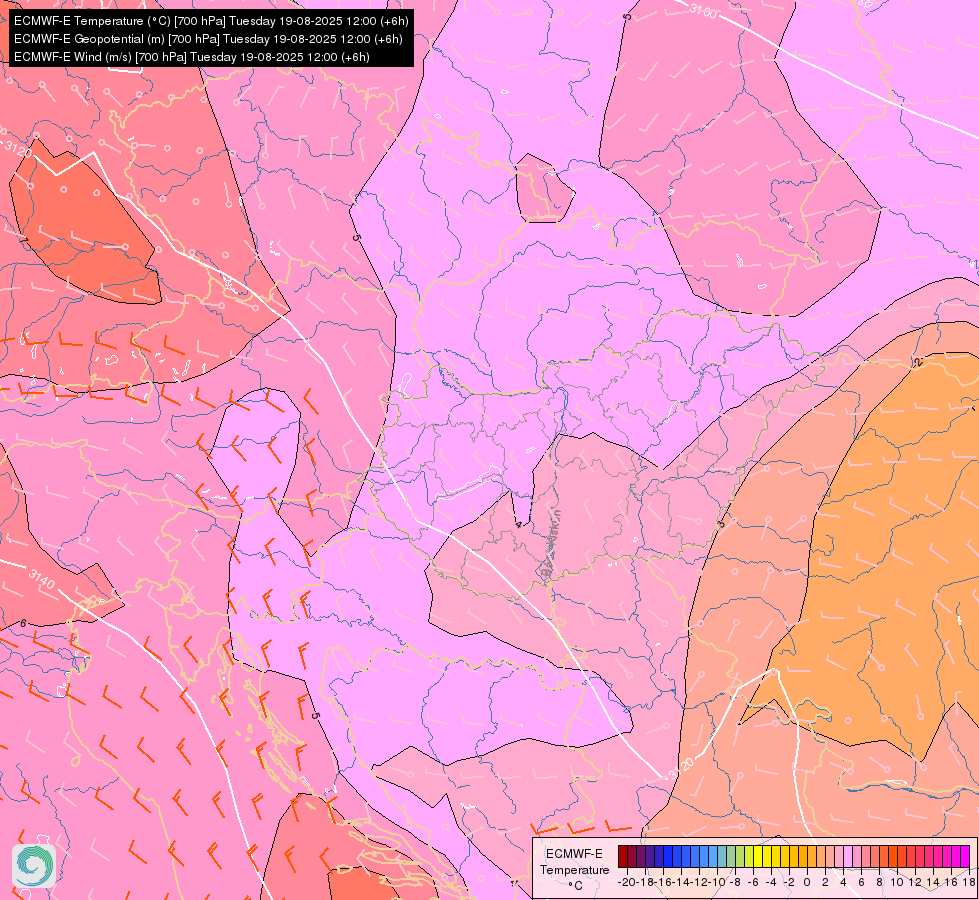This screenshot has height=900, width=979.
Task: Select the ECMWF-E Geopotential (m) title line
Action: pos(208,39)
